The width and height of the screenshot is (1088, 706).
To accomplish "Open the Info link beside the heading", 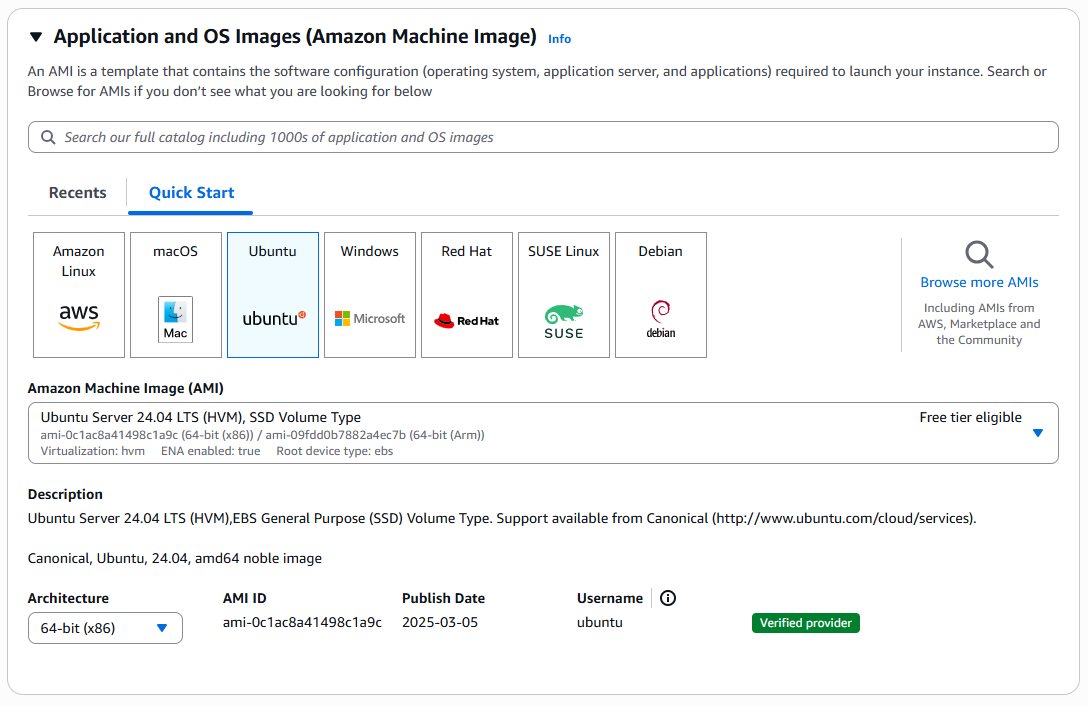I will click(x=559, y=39).
